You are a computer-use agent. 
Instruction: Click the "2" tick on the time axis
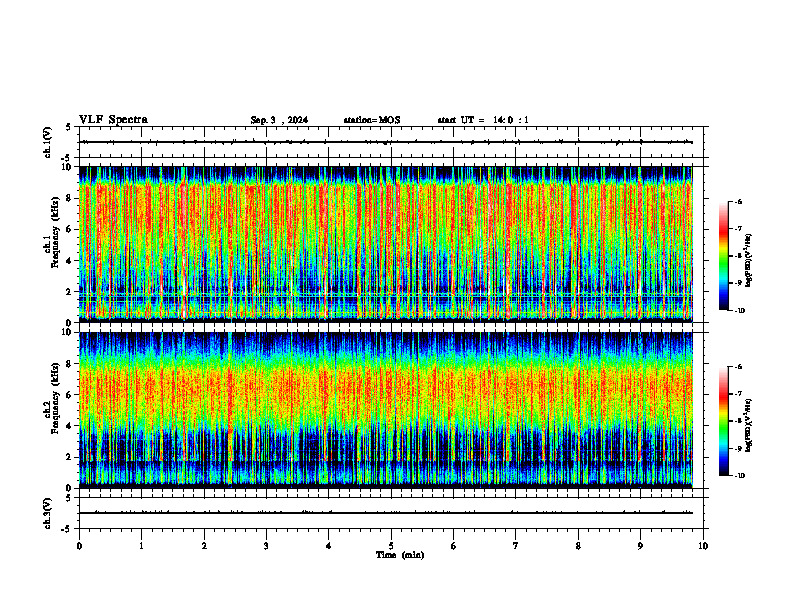coord(204,546)
